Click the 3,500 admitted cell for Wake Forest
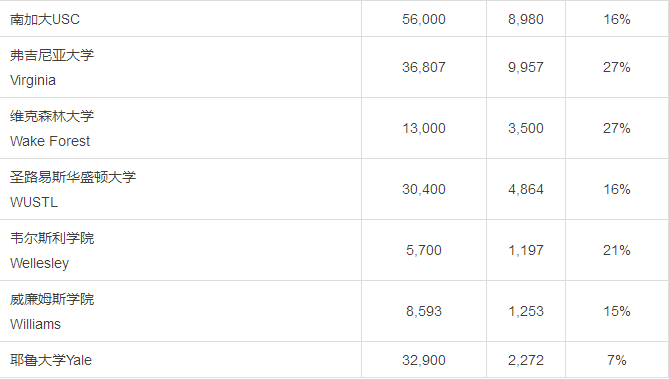Image resolution: width=669 pixels, height=379 pixels. click(x=526, y=128)
